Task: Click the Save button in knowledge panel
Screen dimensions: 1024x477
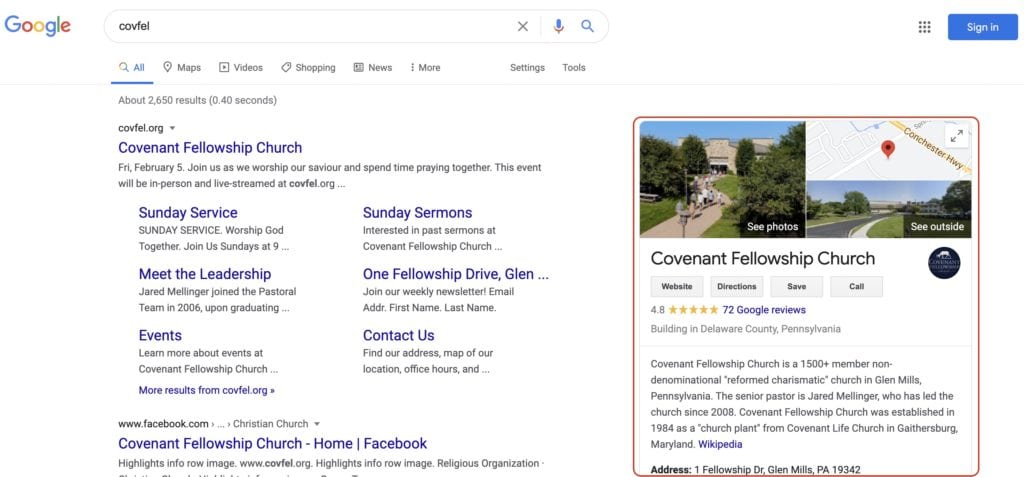Action: click(797, 286)
